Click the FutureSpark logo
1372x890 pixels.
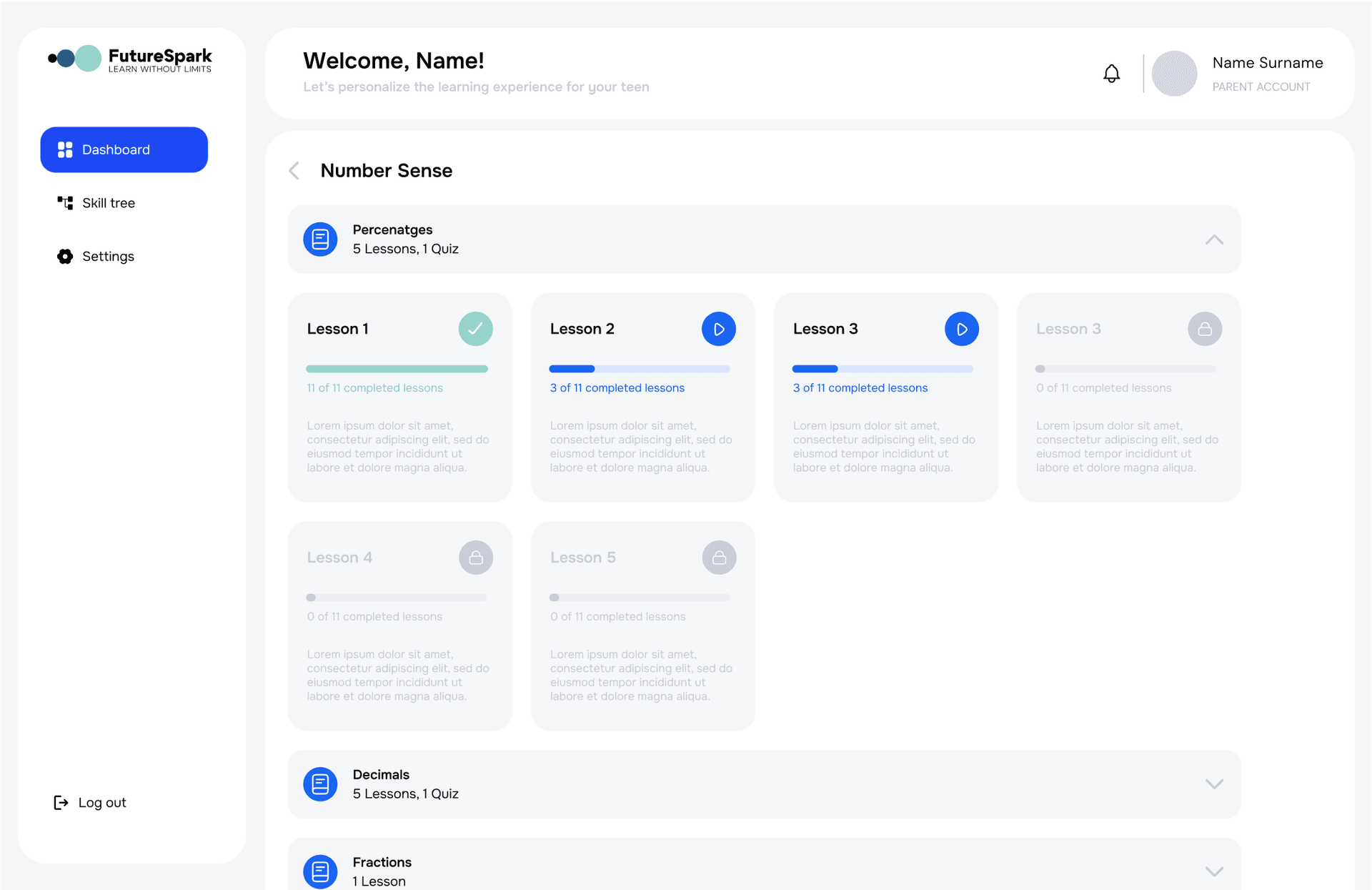(x=129, y=59)
